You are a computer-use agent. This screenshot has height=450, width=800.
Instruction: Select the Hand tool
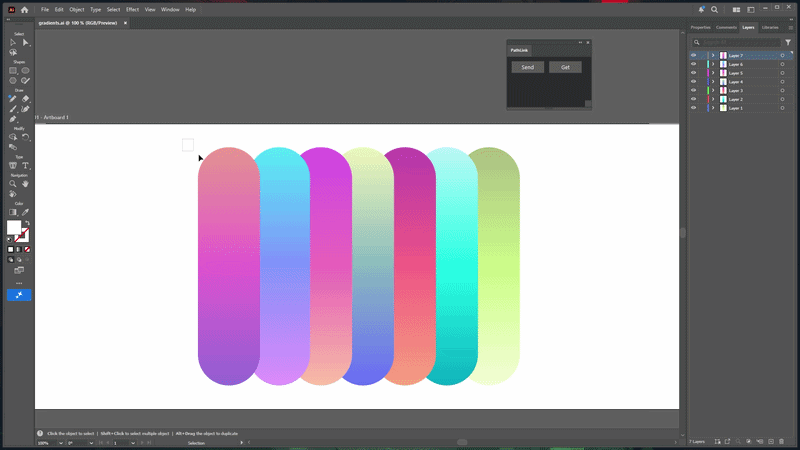pos(25,184)
